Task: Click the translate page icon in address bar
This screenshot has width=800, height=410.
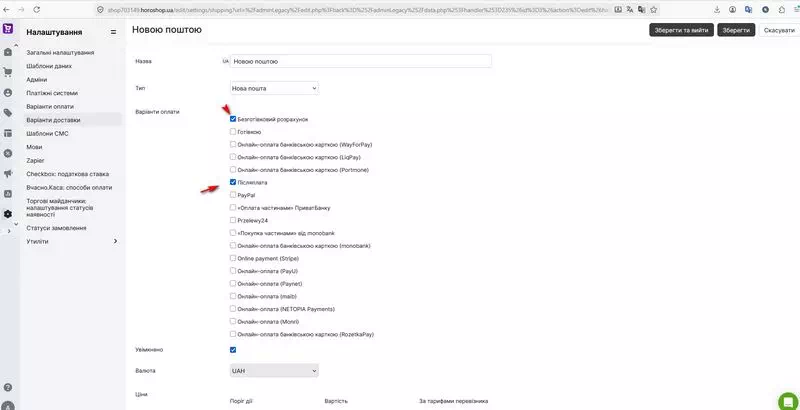Action: [630, 9]
